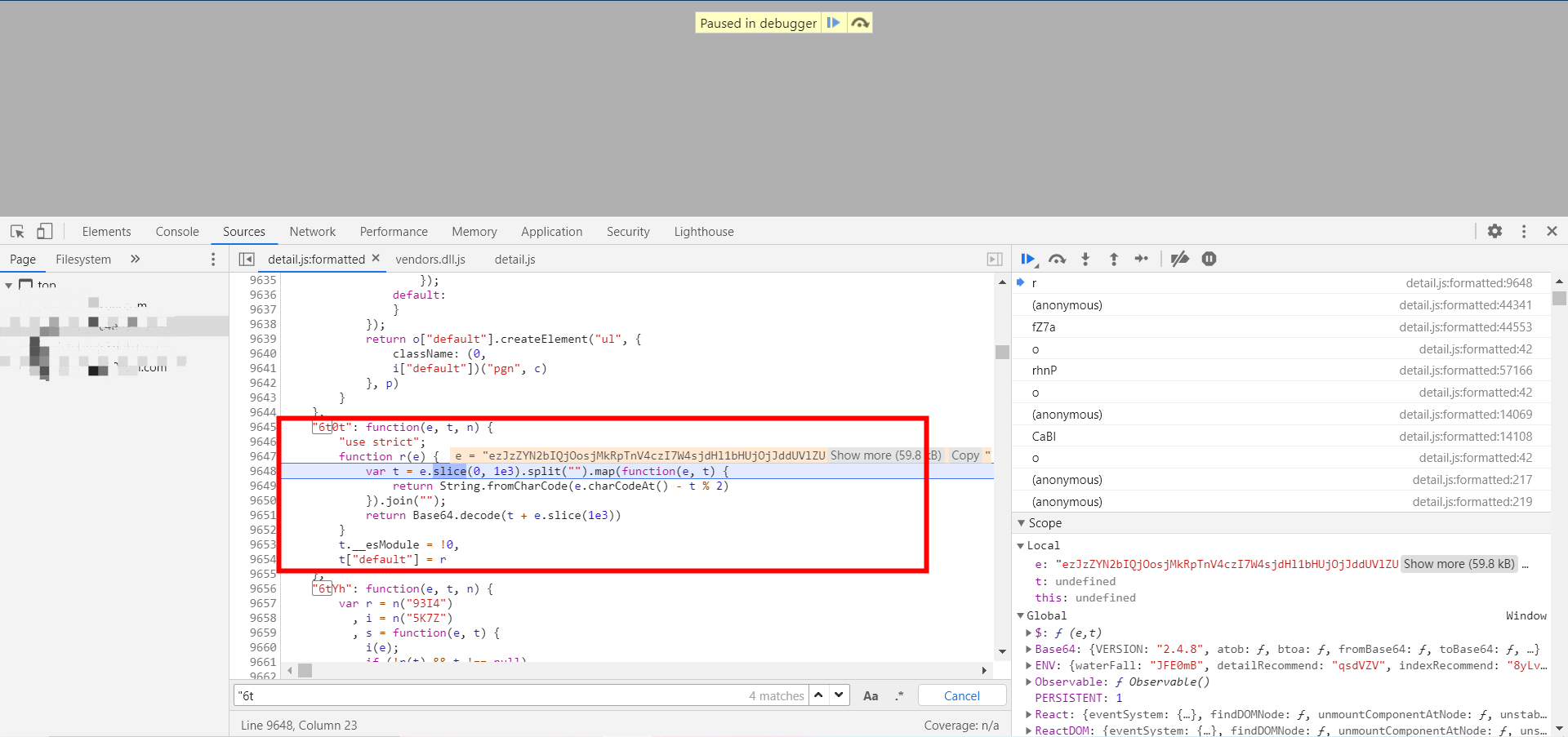Open the Performance tab
The width and height of the screenshot is (1568, 737).
click(x=394, y=232)
